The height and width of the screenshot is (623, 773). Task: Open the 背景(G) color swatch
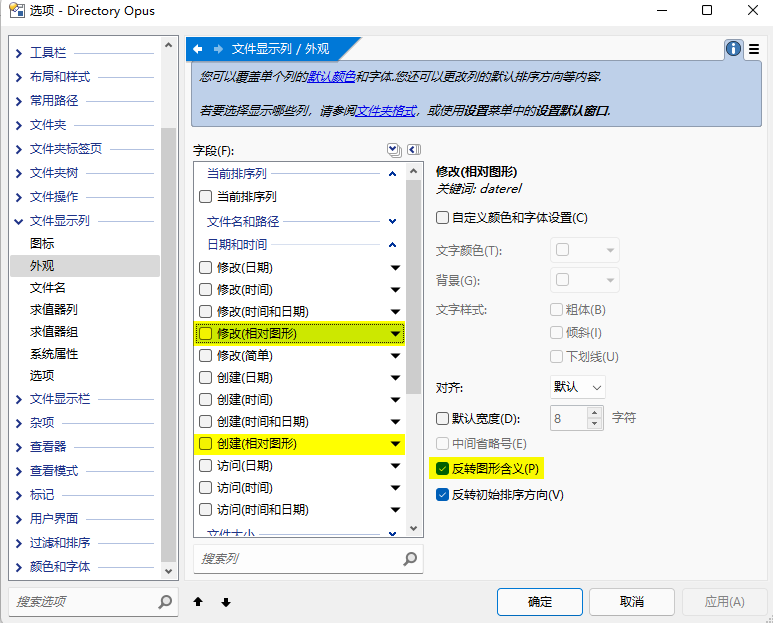tap(585, 280)
